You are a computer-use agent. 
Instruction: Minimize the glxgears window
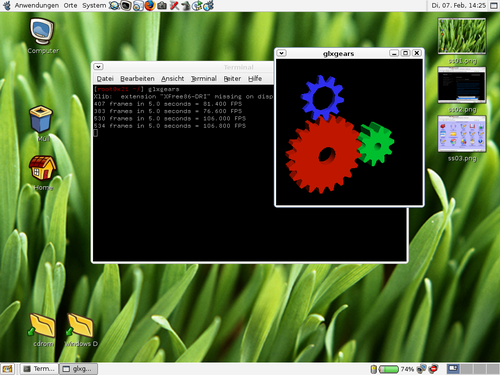click(394, 53)
